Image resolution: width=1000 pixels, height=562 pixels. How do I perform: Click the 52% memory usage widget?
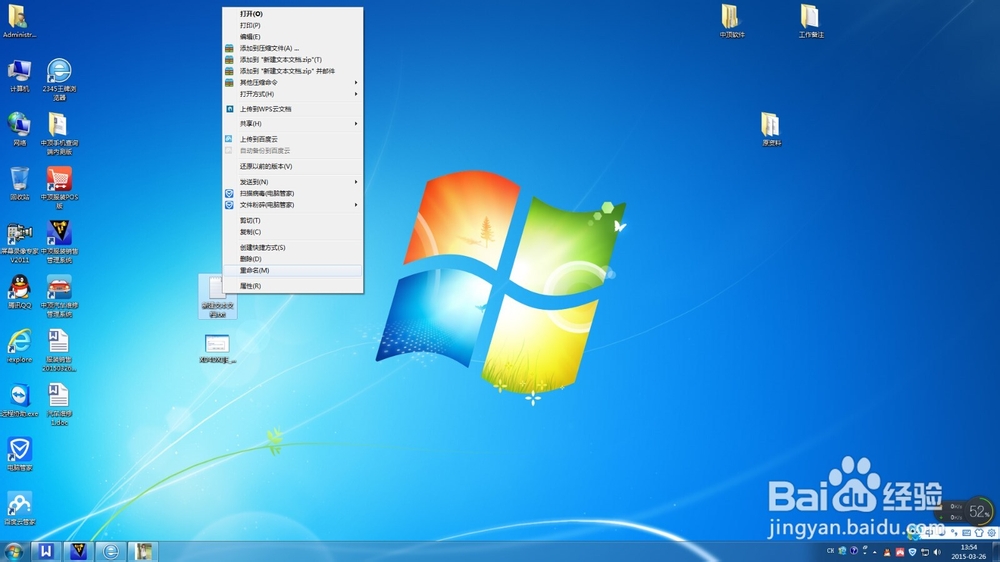(x=978, y=511)
